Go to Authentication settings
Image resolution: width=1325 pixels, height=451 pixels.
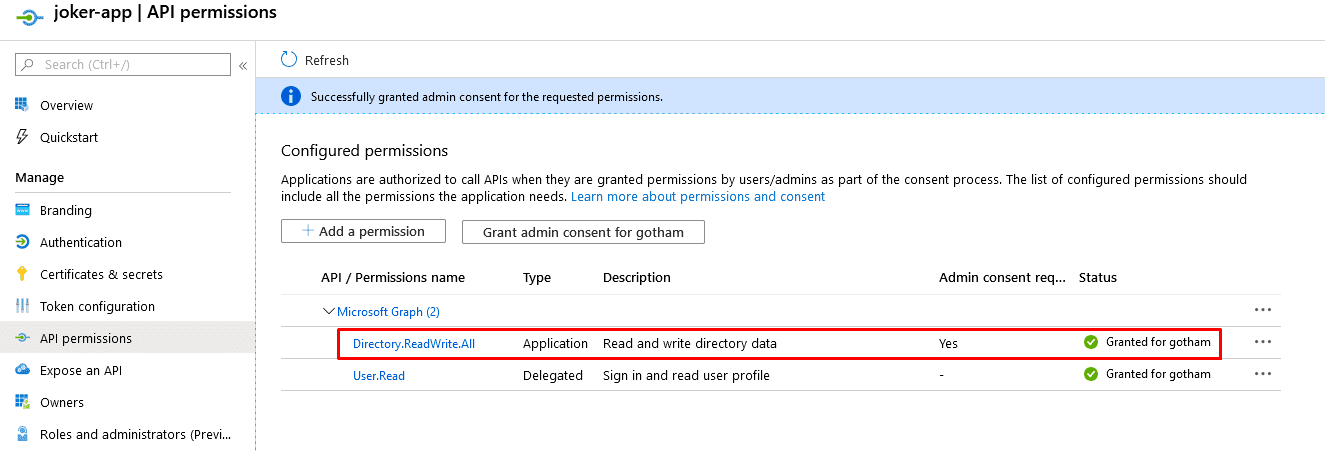81,242
